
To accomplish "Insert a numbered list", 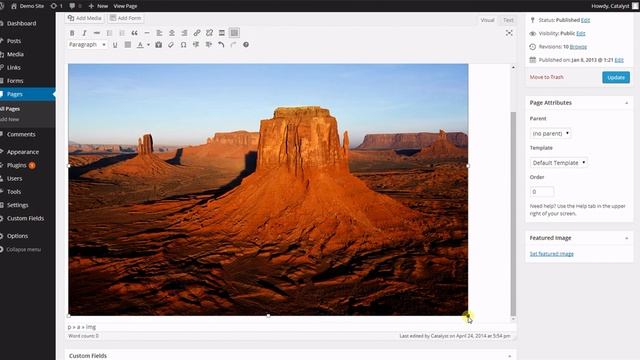I will point(122,33).
